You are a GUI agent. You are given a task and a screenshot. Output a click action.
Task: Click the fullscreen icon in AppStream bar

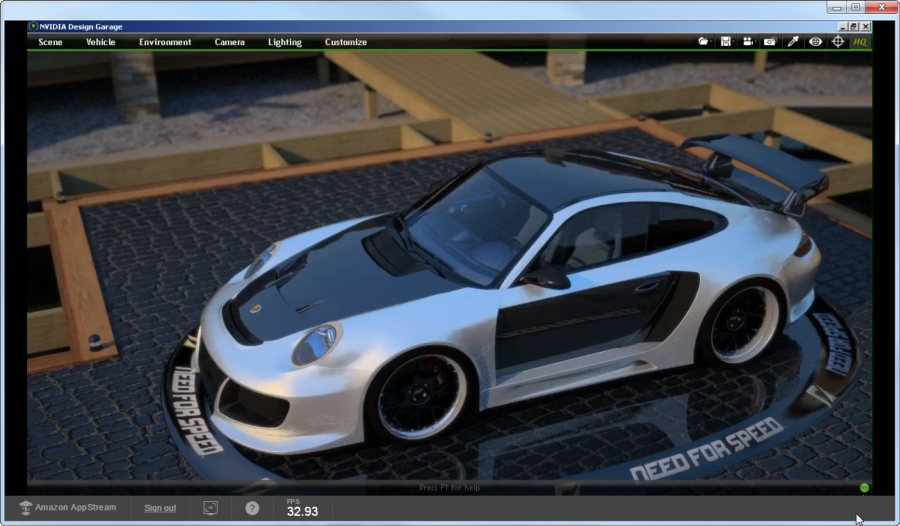pyautogui.click(x=211, y=508)
